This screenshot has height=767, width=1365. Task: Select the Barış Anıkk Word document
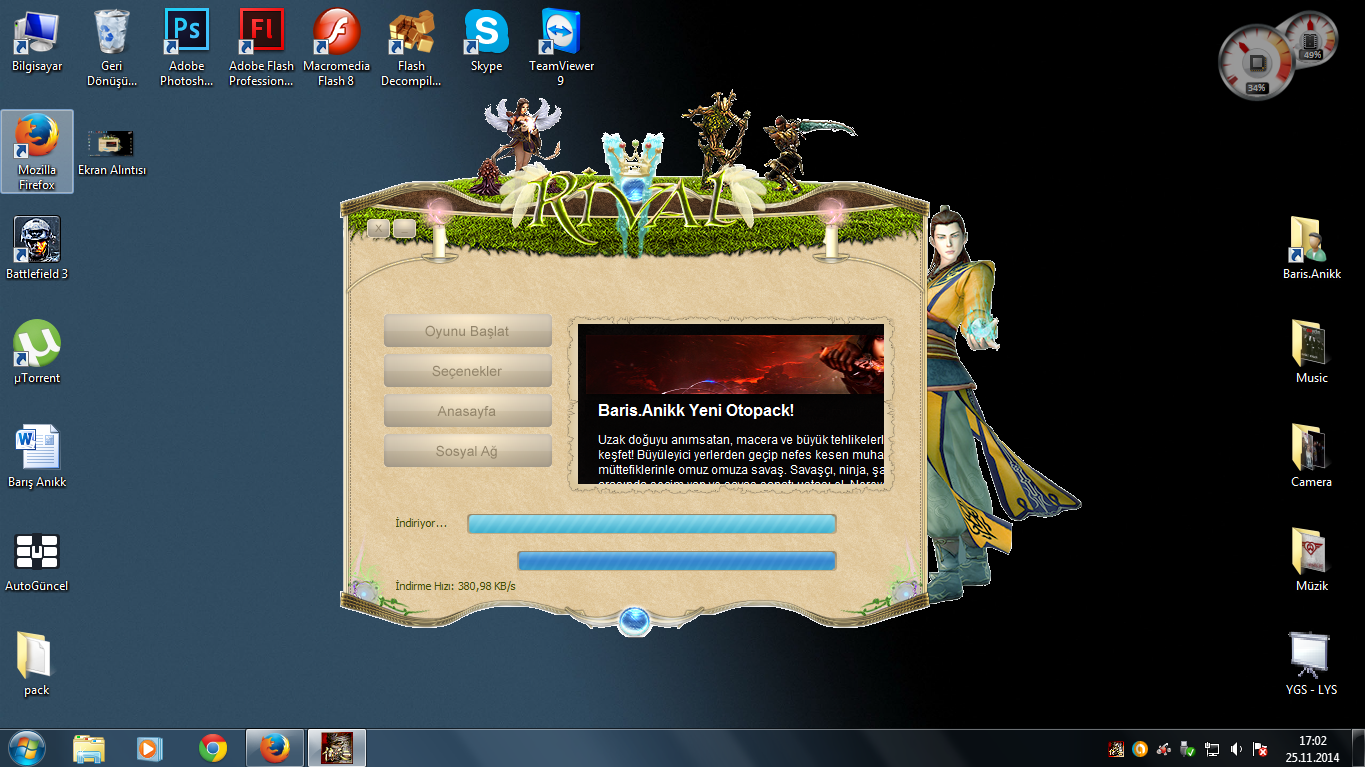point(37,456)
